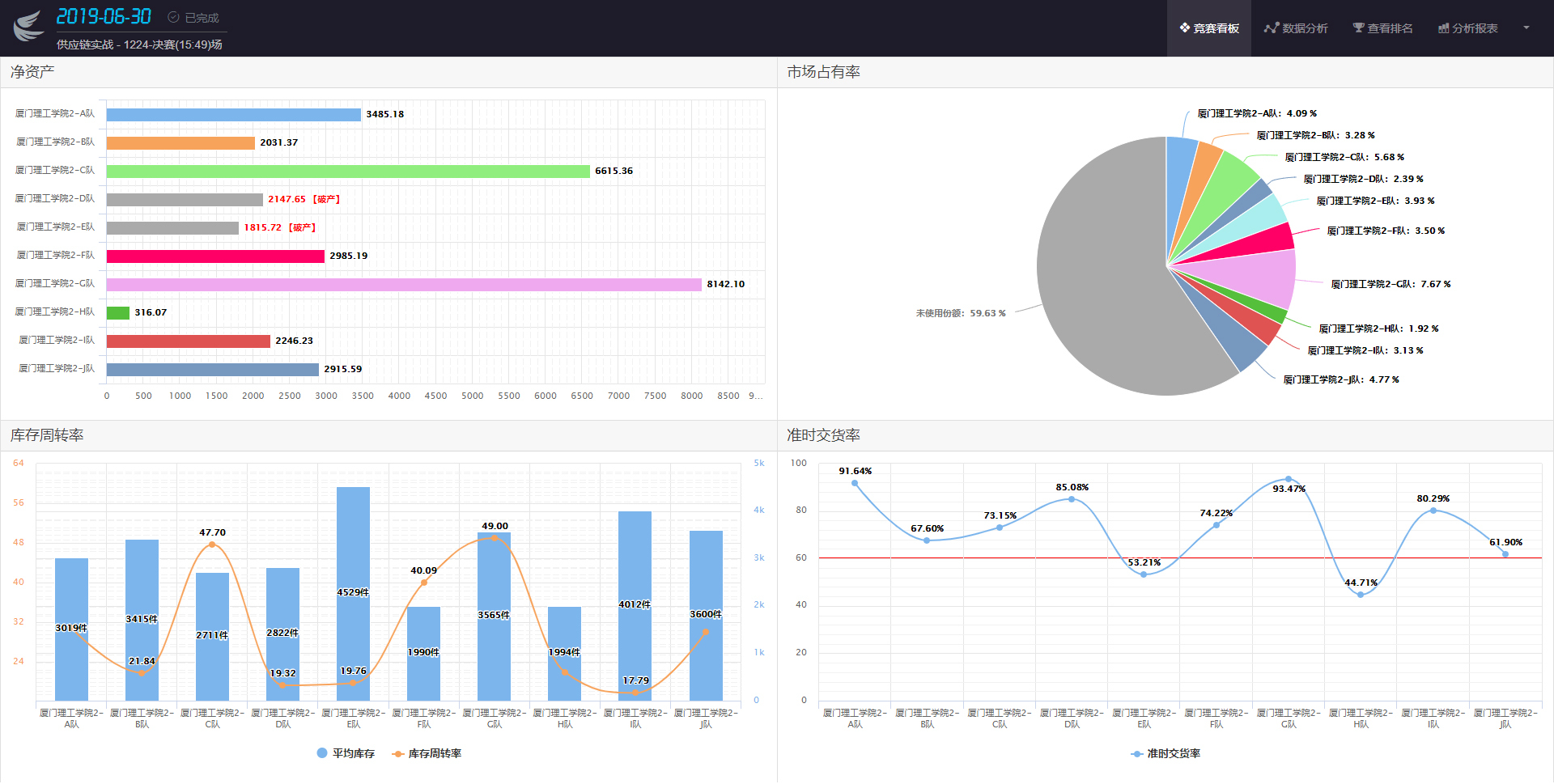1554x784 pixels.
Task: Click the 库存周转率 panel title
Action: pyautogui.click(x=47, y=435)
